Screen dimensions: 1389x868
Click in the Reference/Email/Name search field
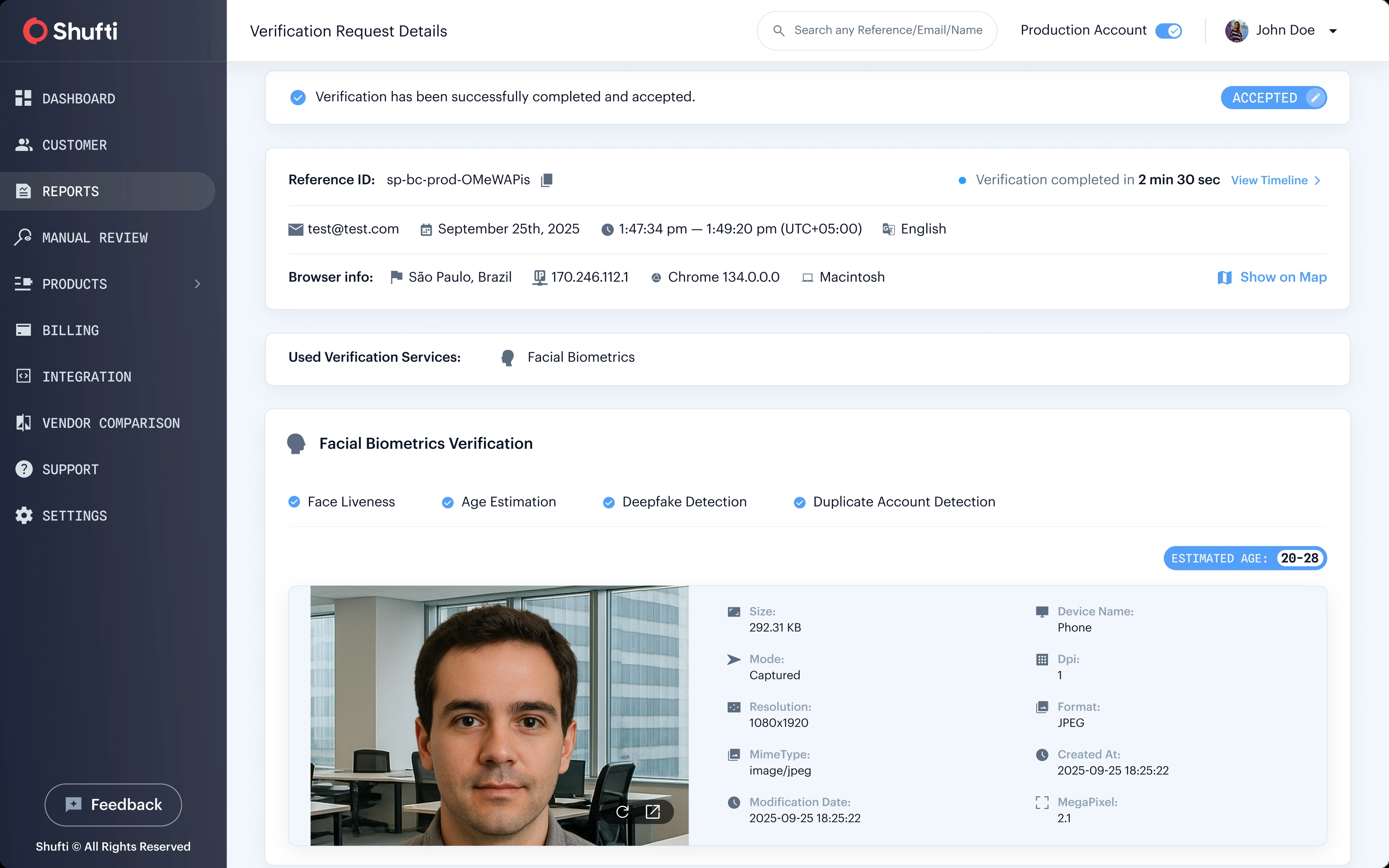[876, 31]
